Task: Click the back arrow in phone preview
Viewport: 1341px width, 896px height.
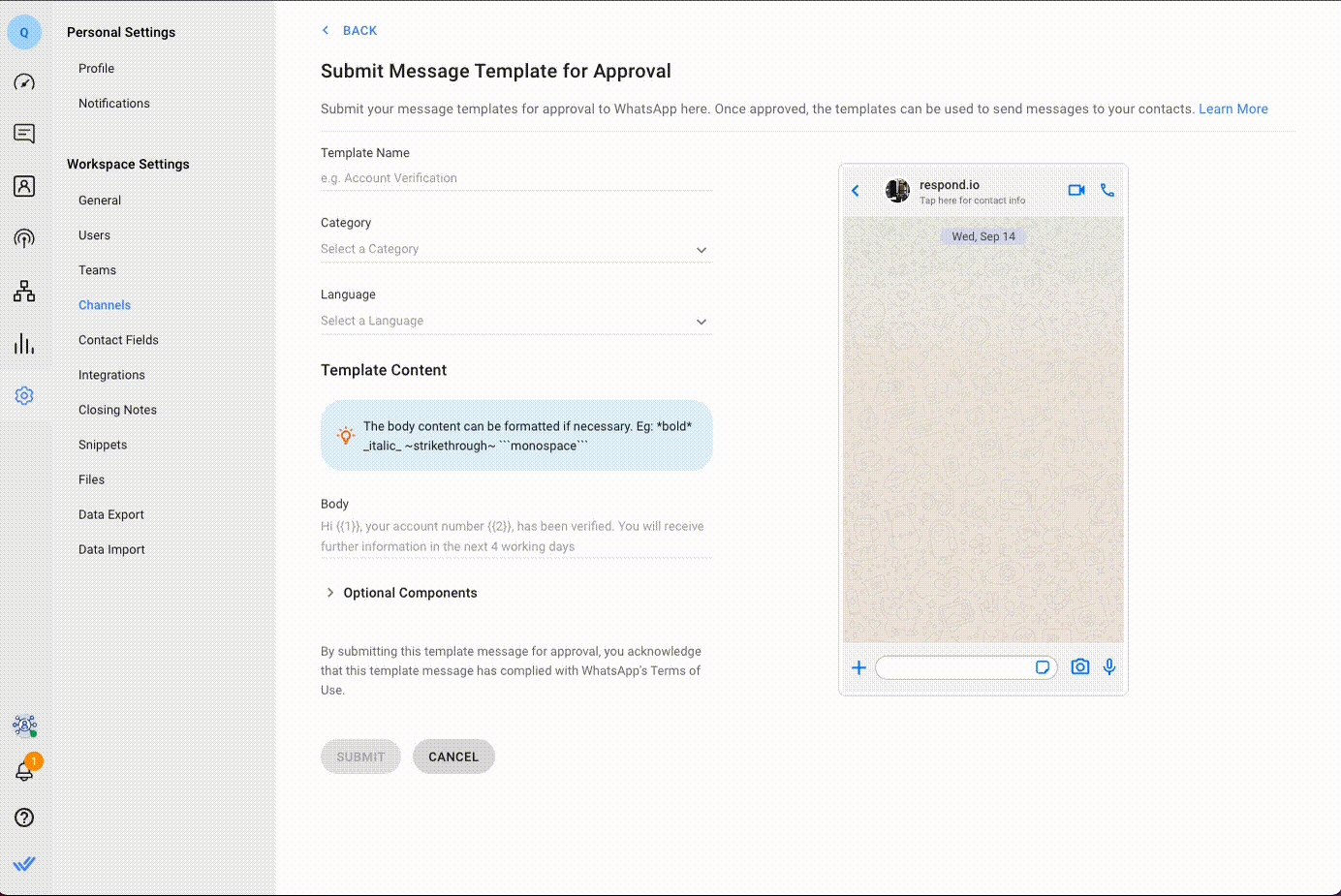Action: 856,191
